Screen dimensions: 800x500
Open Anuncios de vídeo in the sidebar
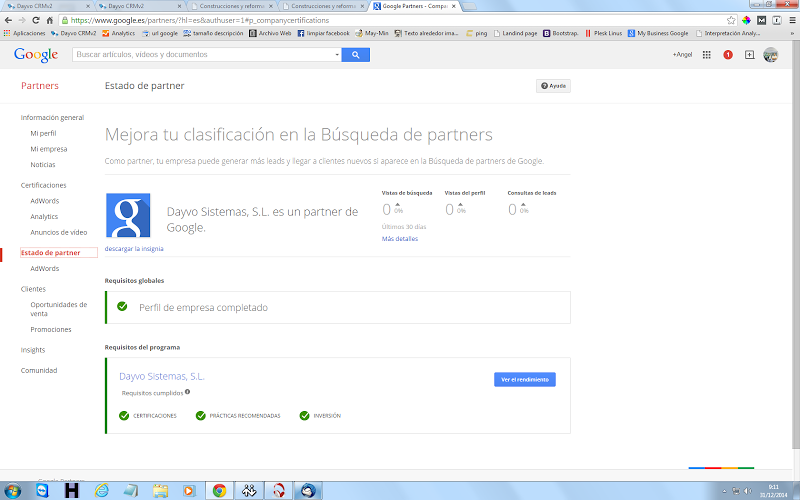click(59, 232)
